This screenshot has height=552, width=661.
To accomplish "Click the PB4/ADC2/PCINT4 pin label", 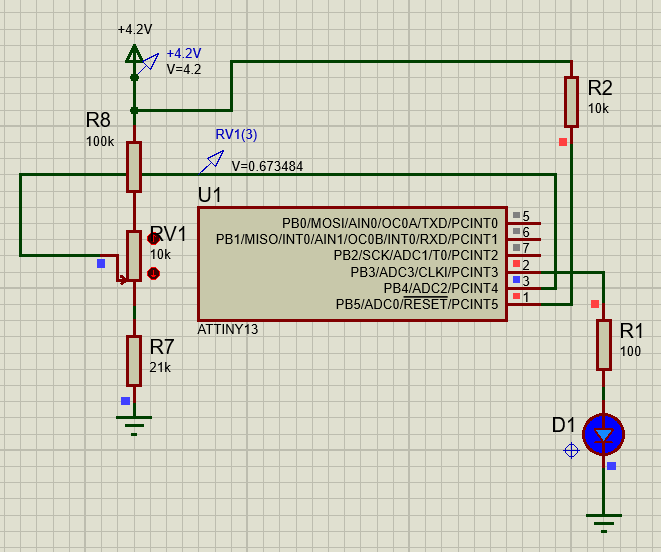I will (x=441, y=288).
